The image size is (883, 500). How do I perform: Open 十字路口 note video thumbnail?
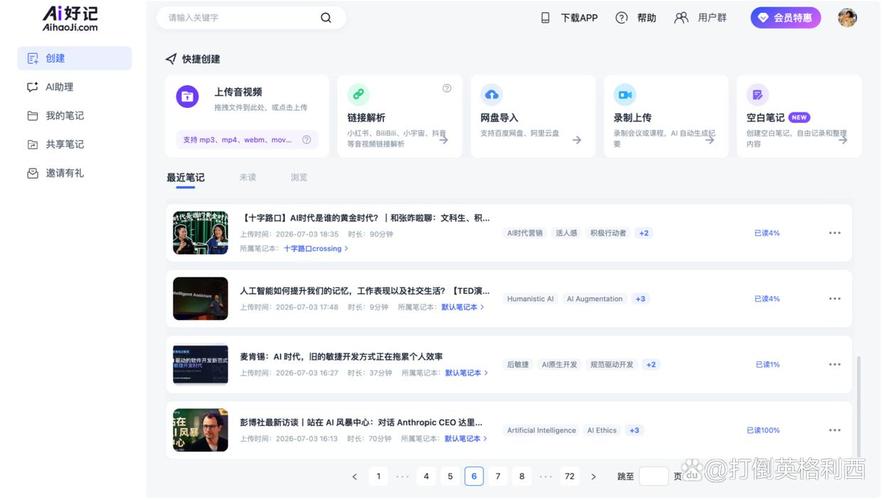[200, 233]
